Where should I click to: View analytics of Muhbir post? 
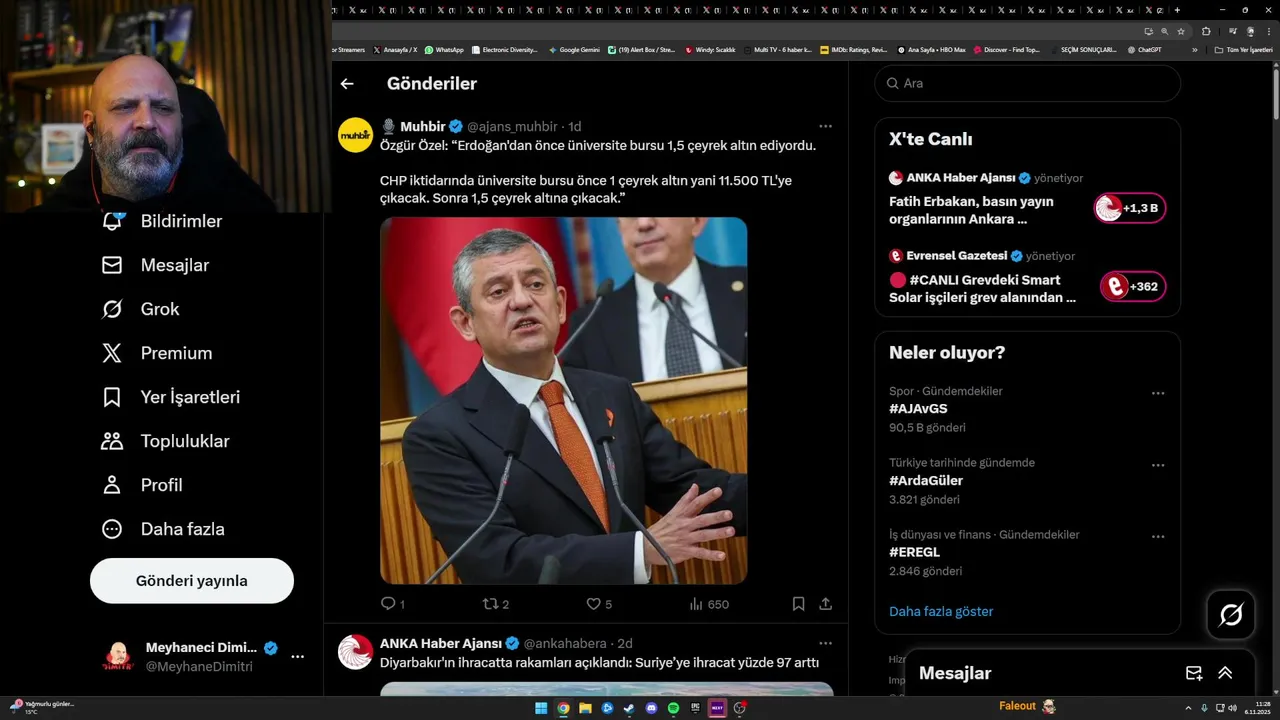[709, 604]
